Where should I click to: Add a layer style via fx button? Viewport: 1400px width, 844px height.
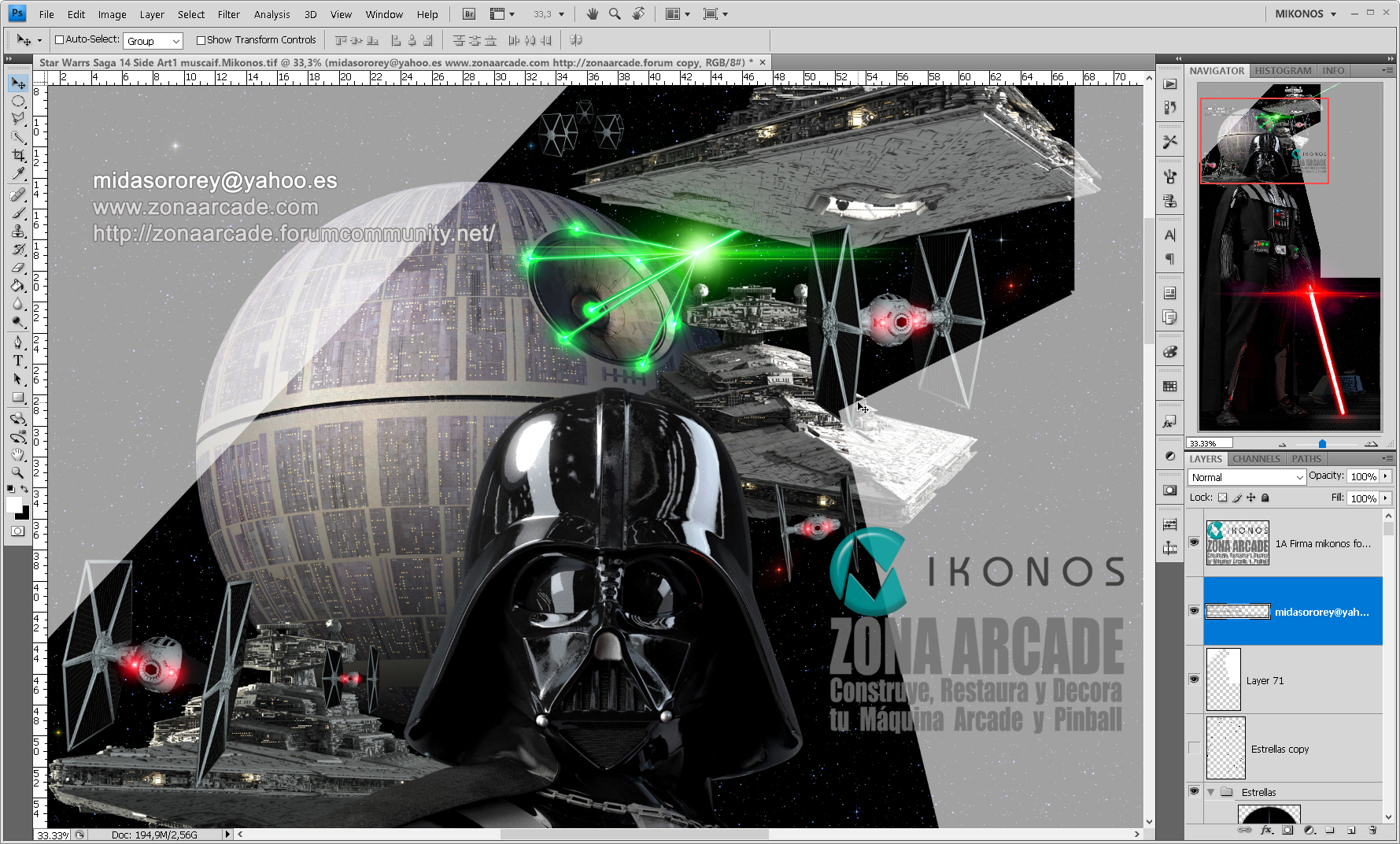pos(1266,830)
